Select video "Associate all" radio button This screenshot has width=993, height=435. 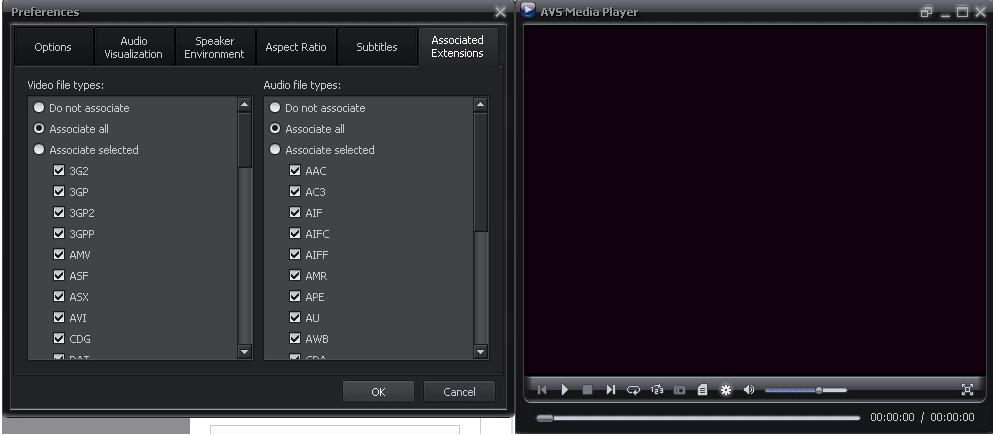coord(39,129)
